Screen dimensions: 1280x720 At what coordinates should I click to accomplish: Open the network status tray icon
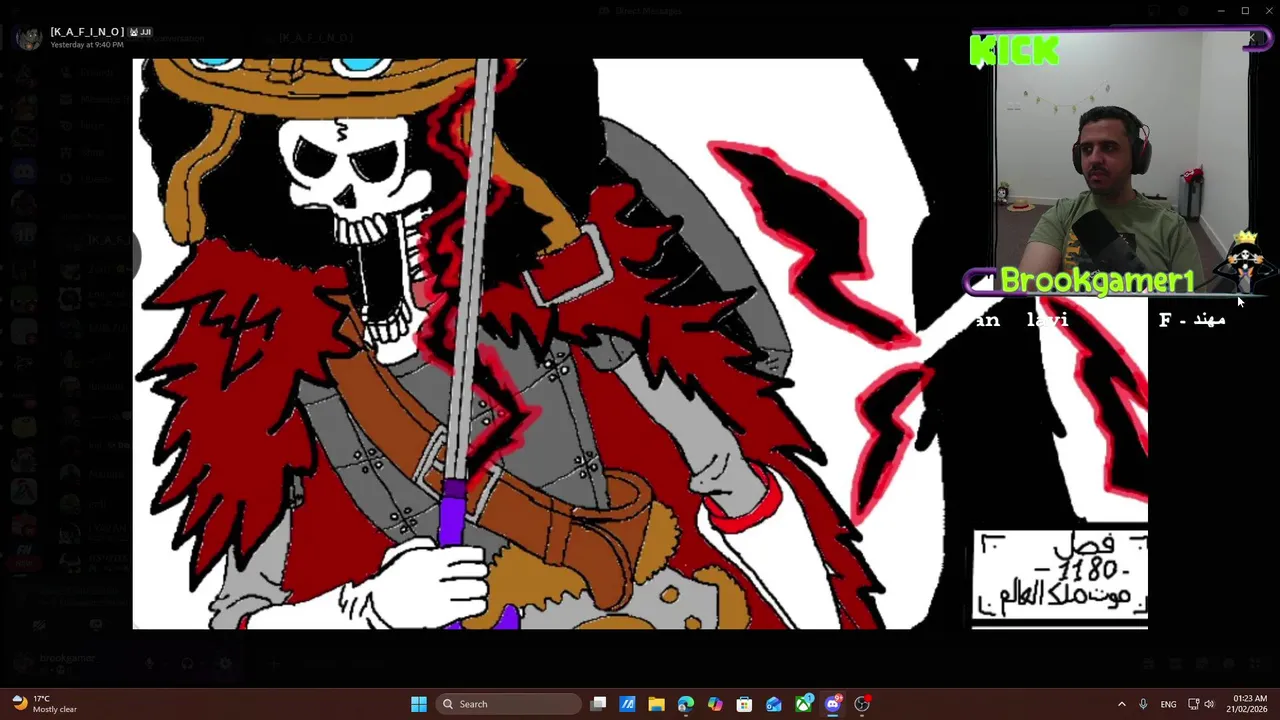(1193, 704)
